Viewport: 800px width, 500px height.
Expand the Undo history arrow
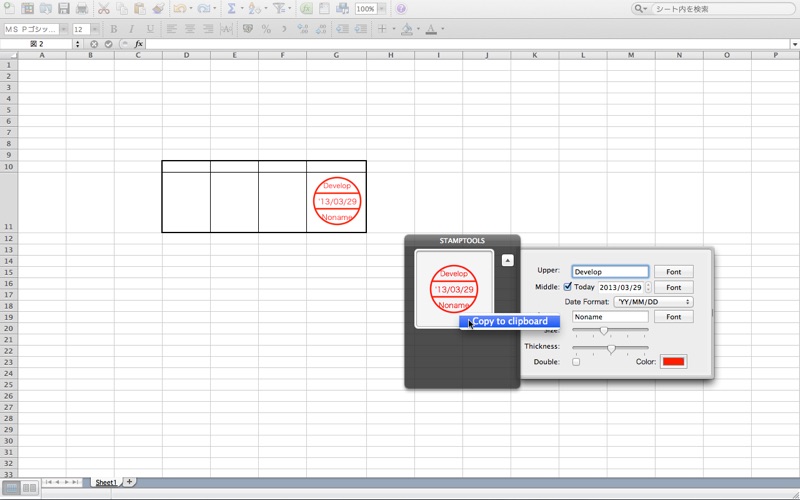pyautogui.click(x=190, y=9)
